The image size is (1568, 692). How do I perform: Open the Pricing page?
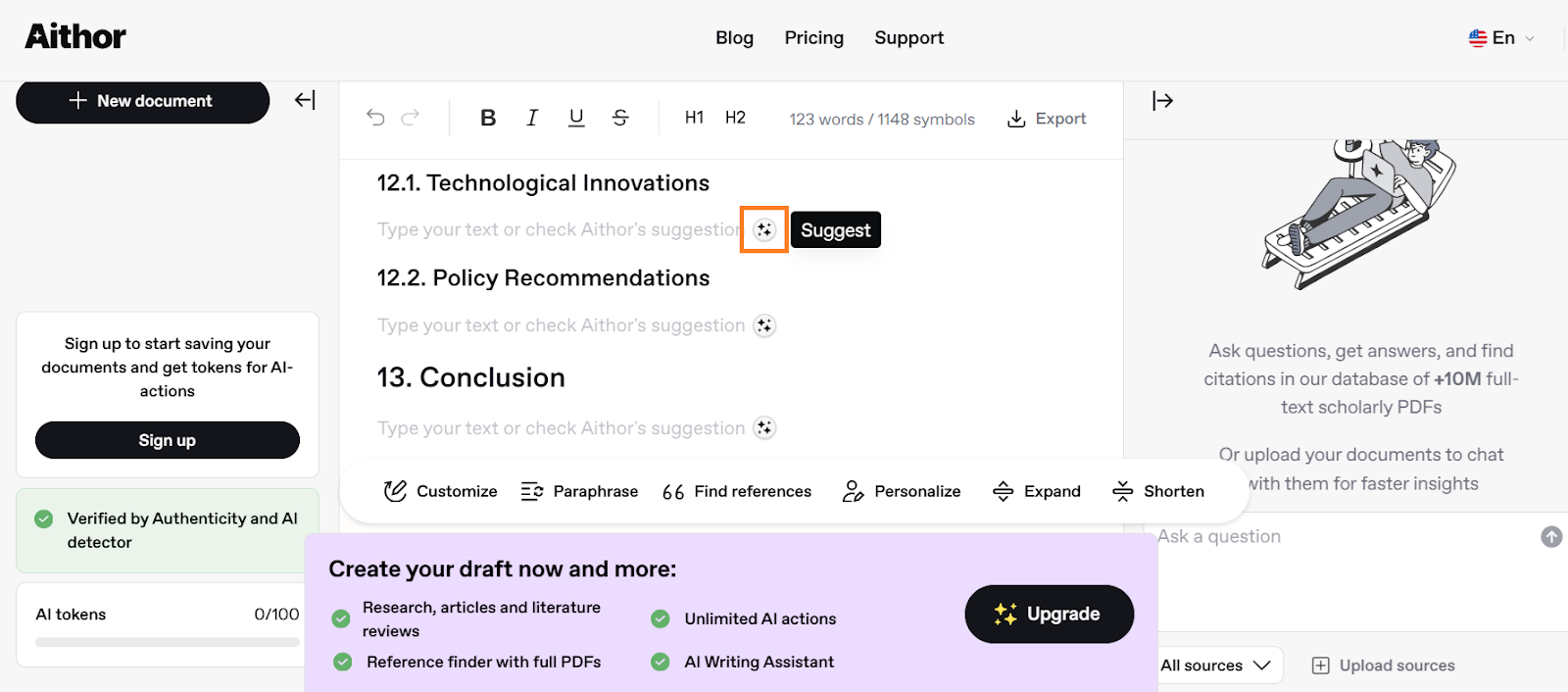(813, 38)
